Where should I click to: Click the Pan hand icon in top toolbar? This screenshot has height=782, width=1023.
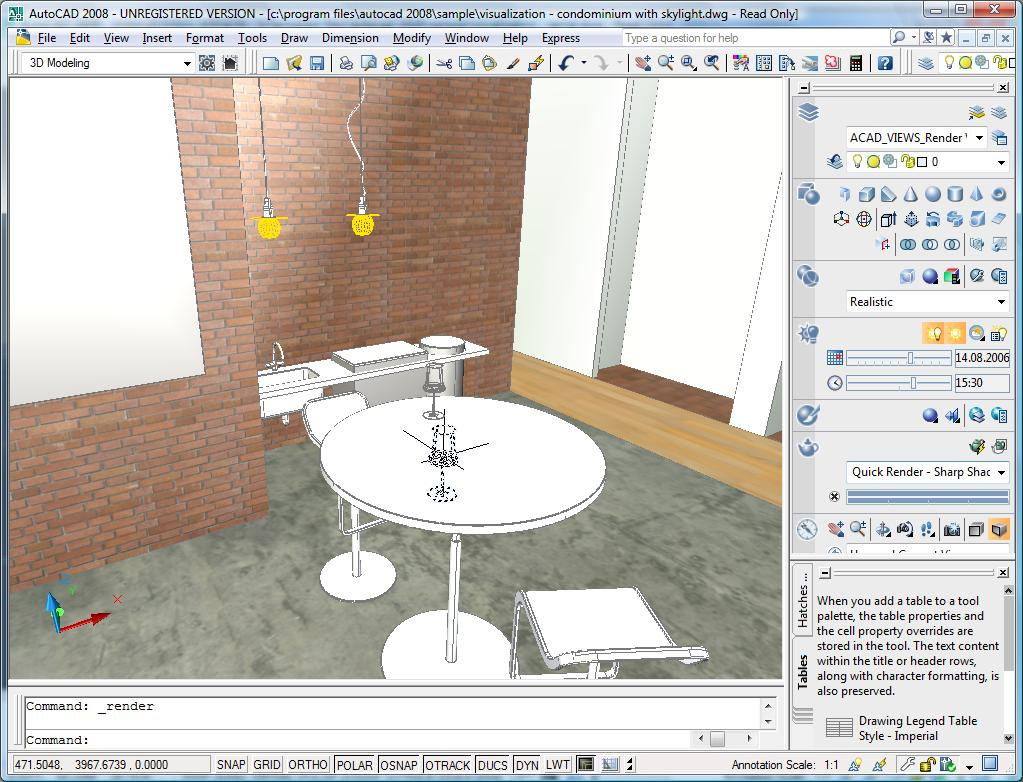[x=643, y=63]
